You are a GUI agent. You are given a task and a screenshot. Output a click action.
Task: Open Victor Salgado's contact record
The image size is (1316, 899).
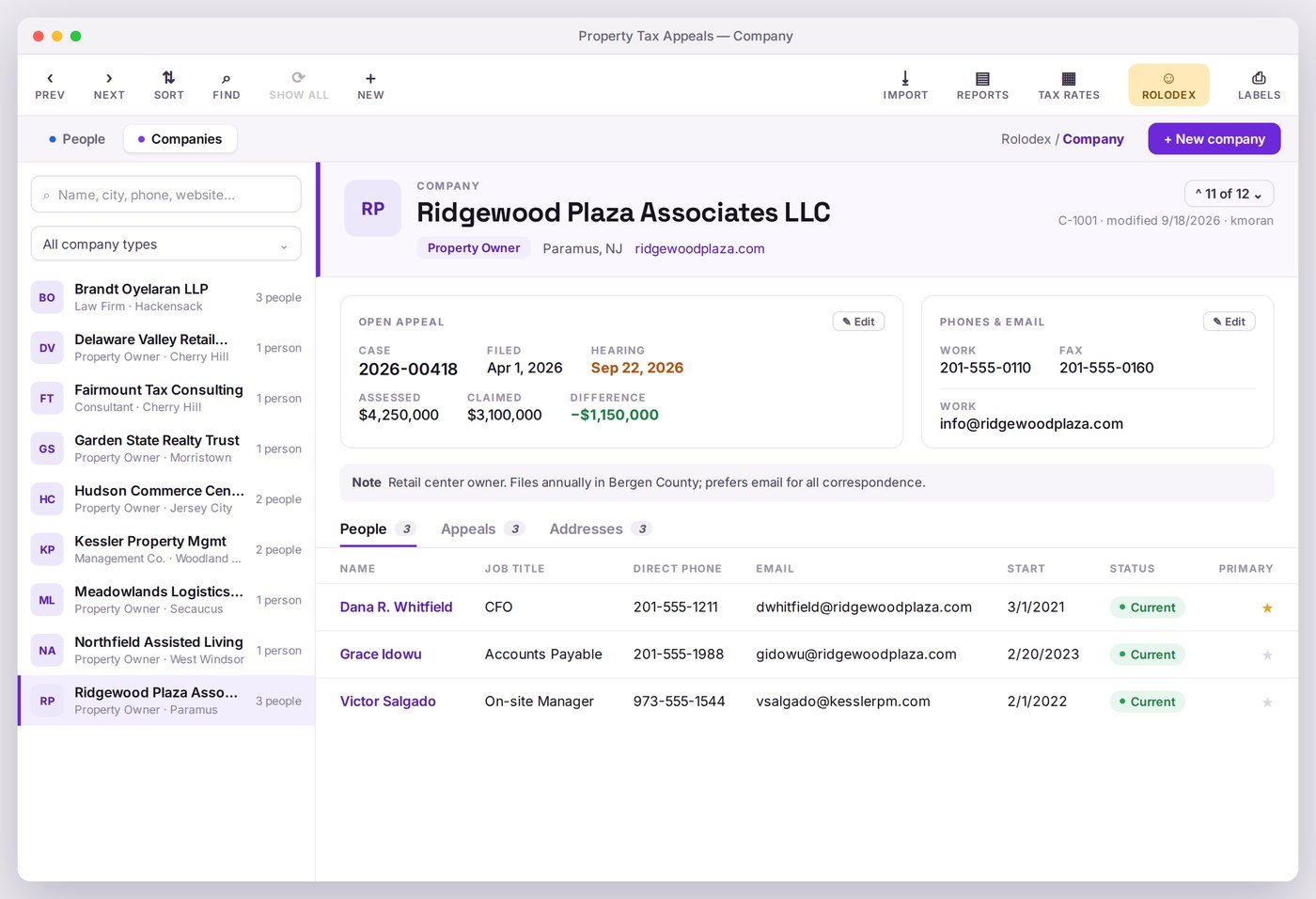point(387,702)
